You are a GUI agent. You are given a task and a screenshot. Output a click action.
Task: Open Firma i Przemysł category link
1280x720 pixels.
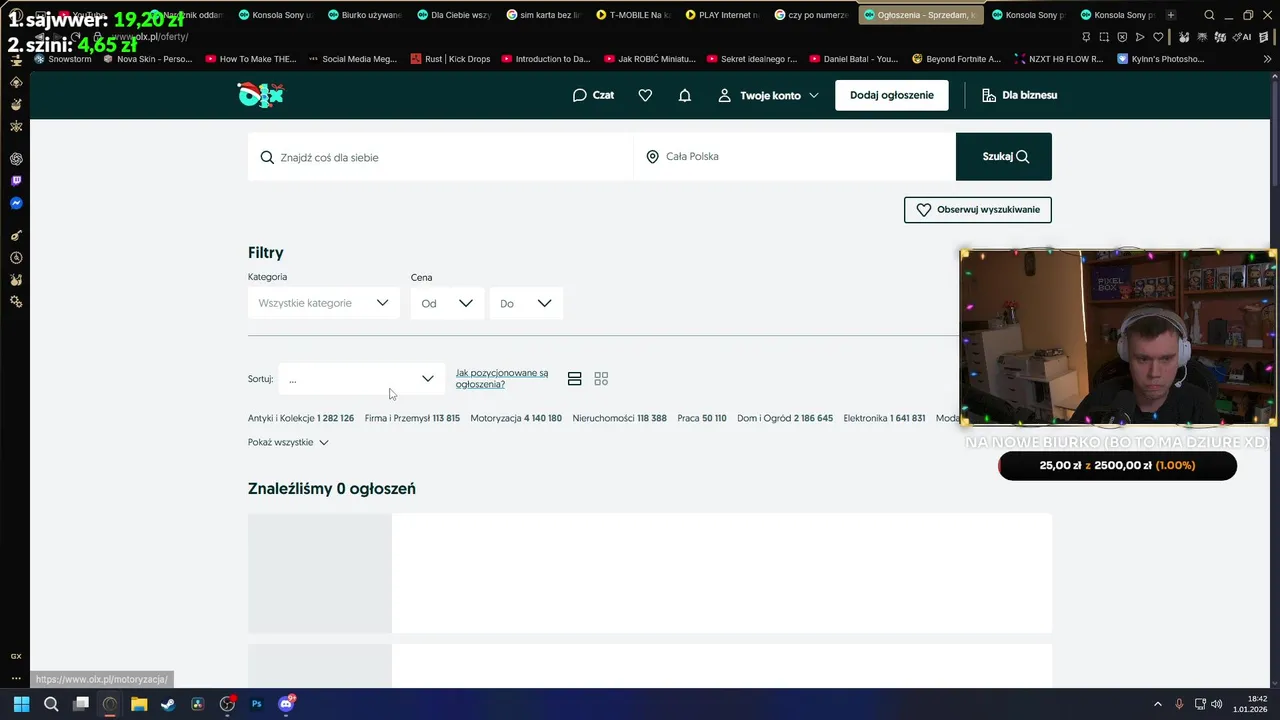[x=412, y=418]
